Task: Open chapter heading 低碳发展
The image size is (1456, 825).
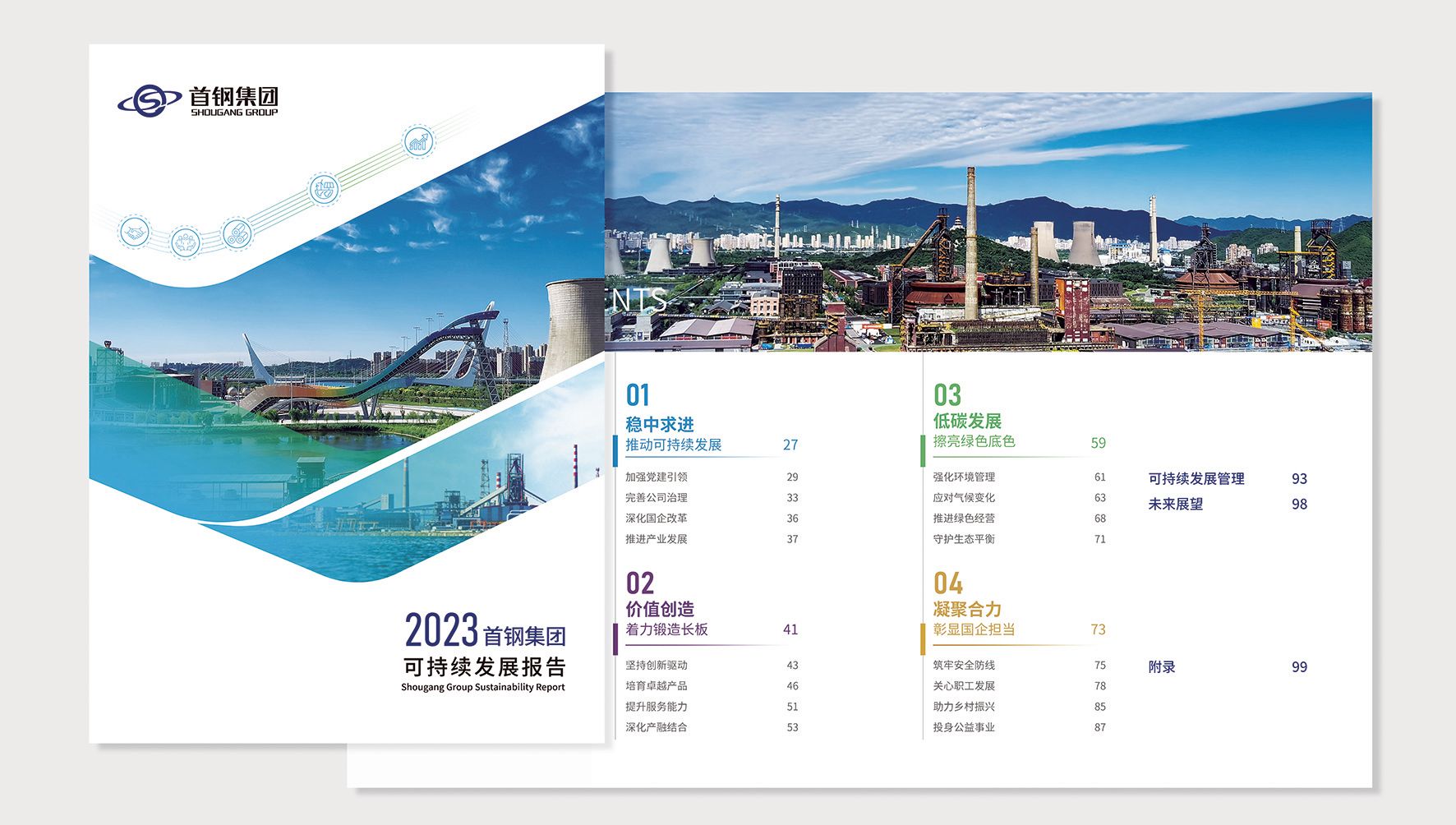Action: click(967, 421)
